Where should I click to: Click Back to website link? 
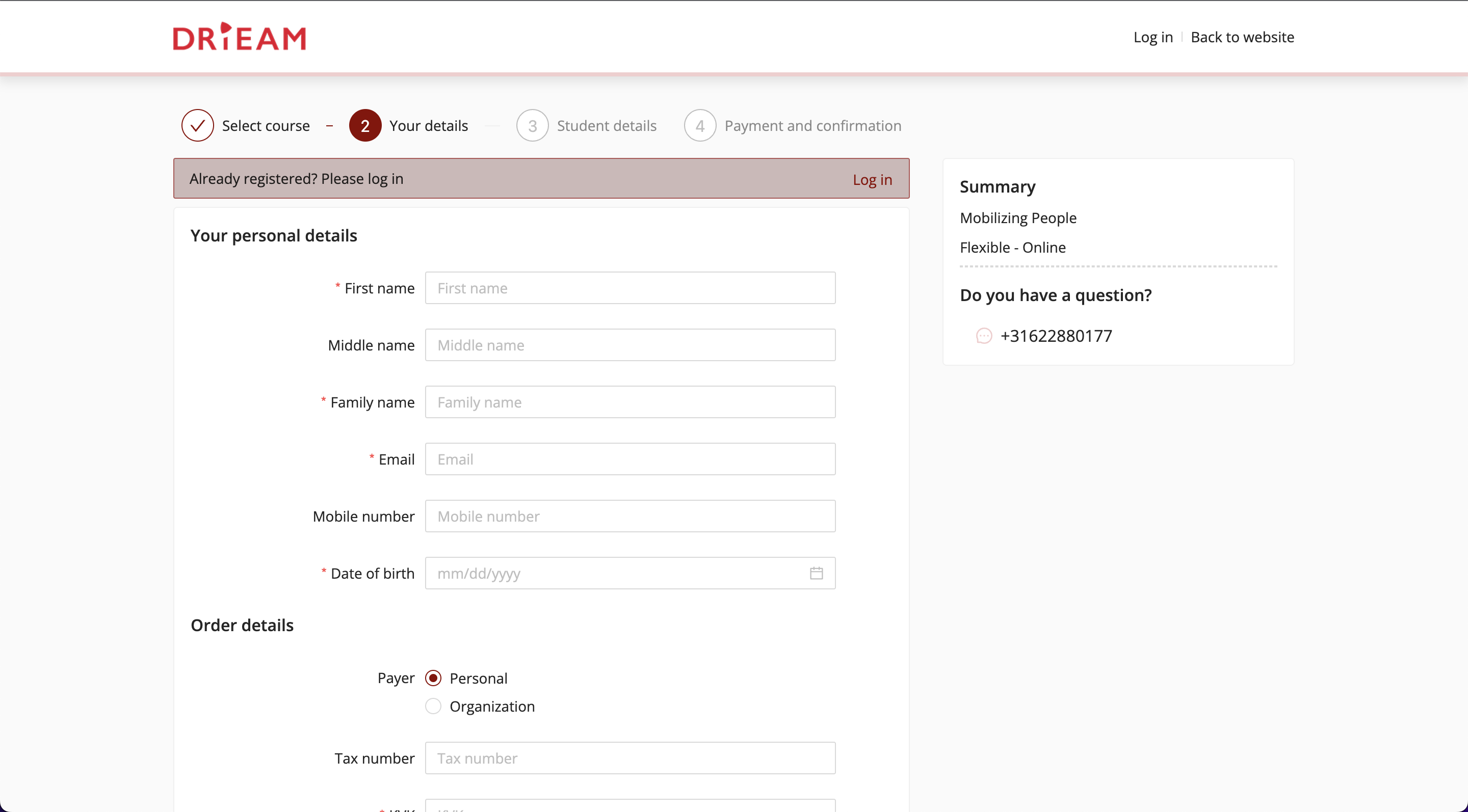pos(1242,37)
